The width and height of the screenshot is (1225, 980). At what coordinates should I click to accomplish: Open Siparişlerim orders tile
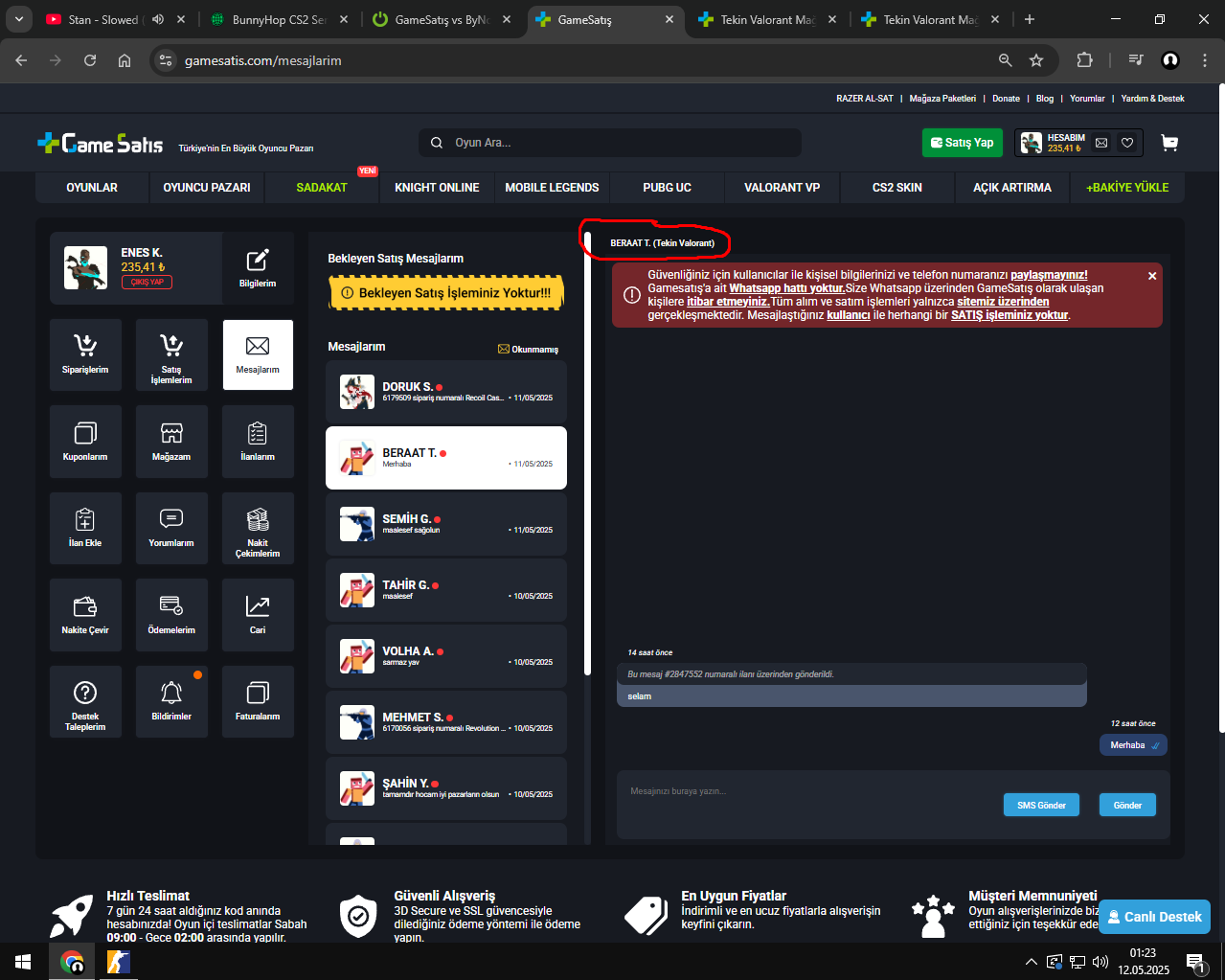85,355
